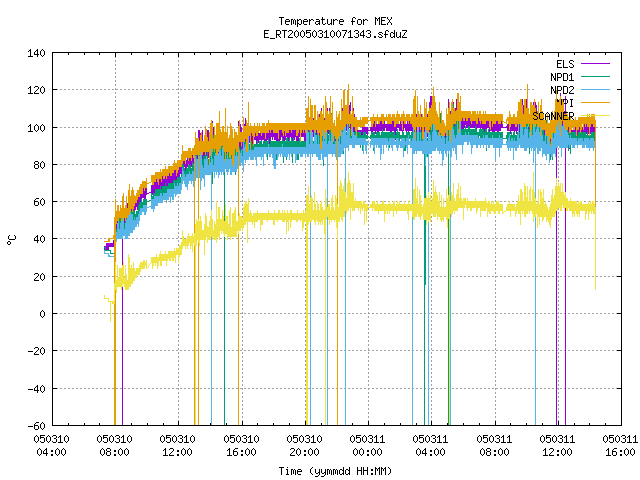Click the x-axis tick 050311 16:00
This screenshot has height=480, width=640.
coord(620,446)
